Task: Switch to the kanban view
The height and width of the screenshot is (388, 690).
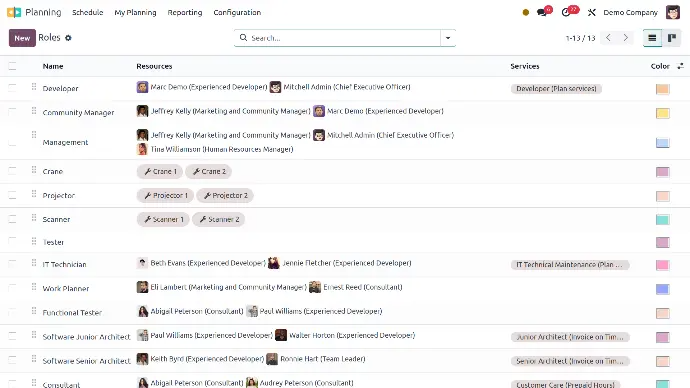Action: (672, 38)
